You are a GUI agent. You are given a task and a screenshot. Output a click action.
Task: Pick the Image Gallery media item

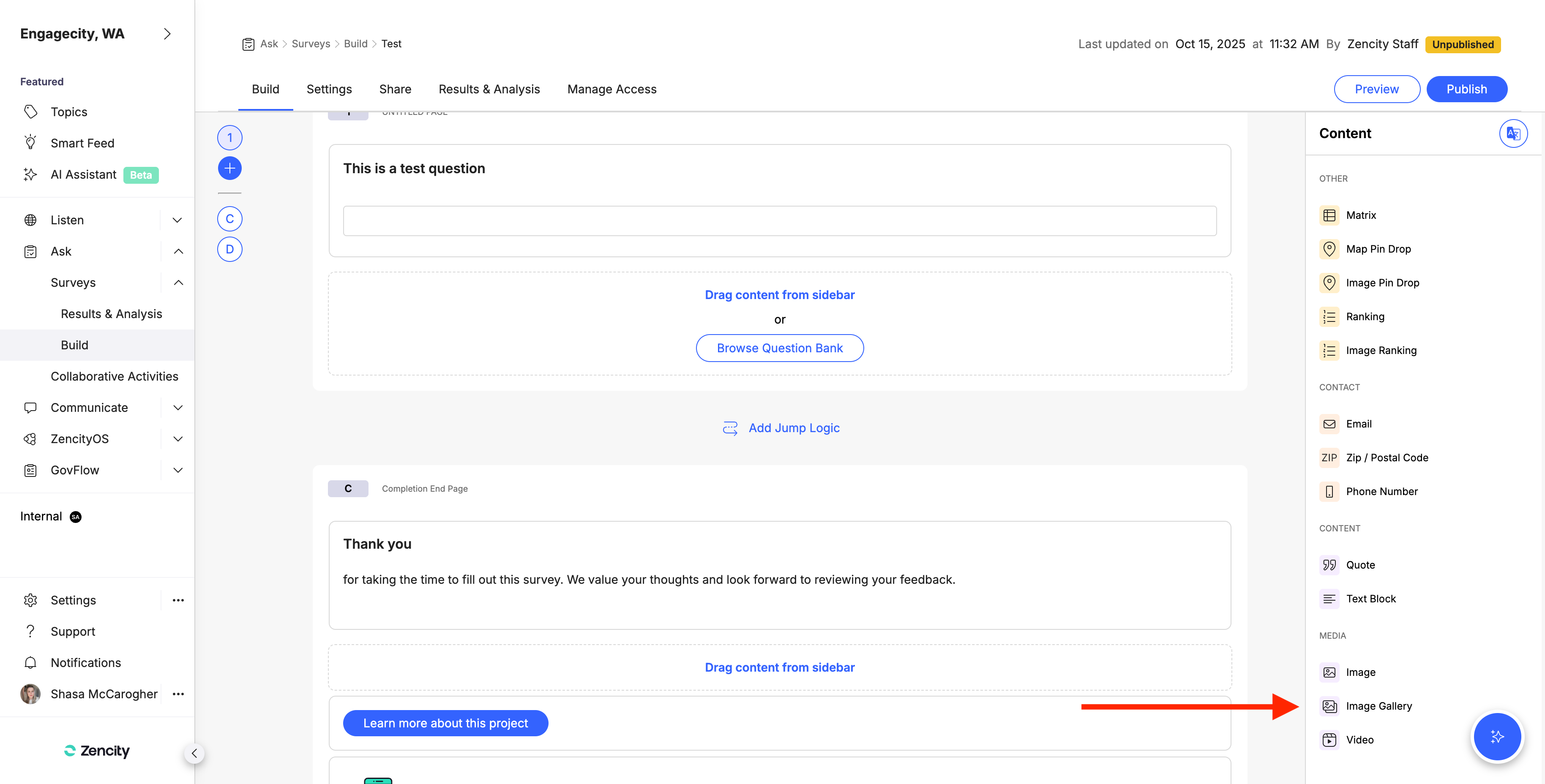coord(1378,706)
